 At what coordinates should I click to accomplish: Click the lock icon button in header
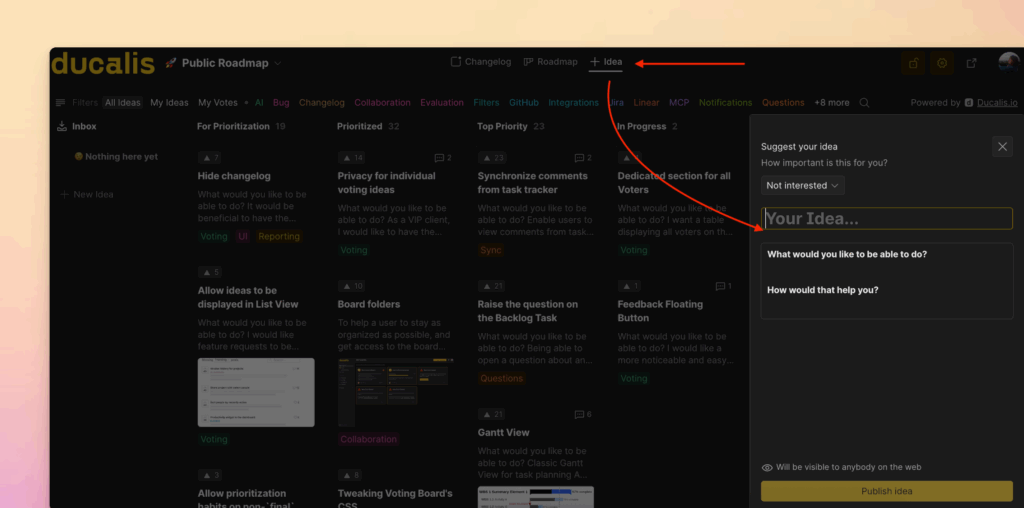(913, 63)
